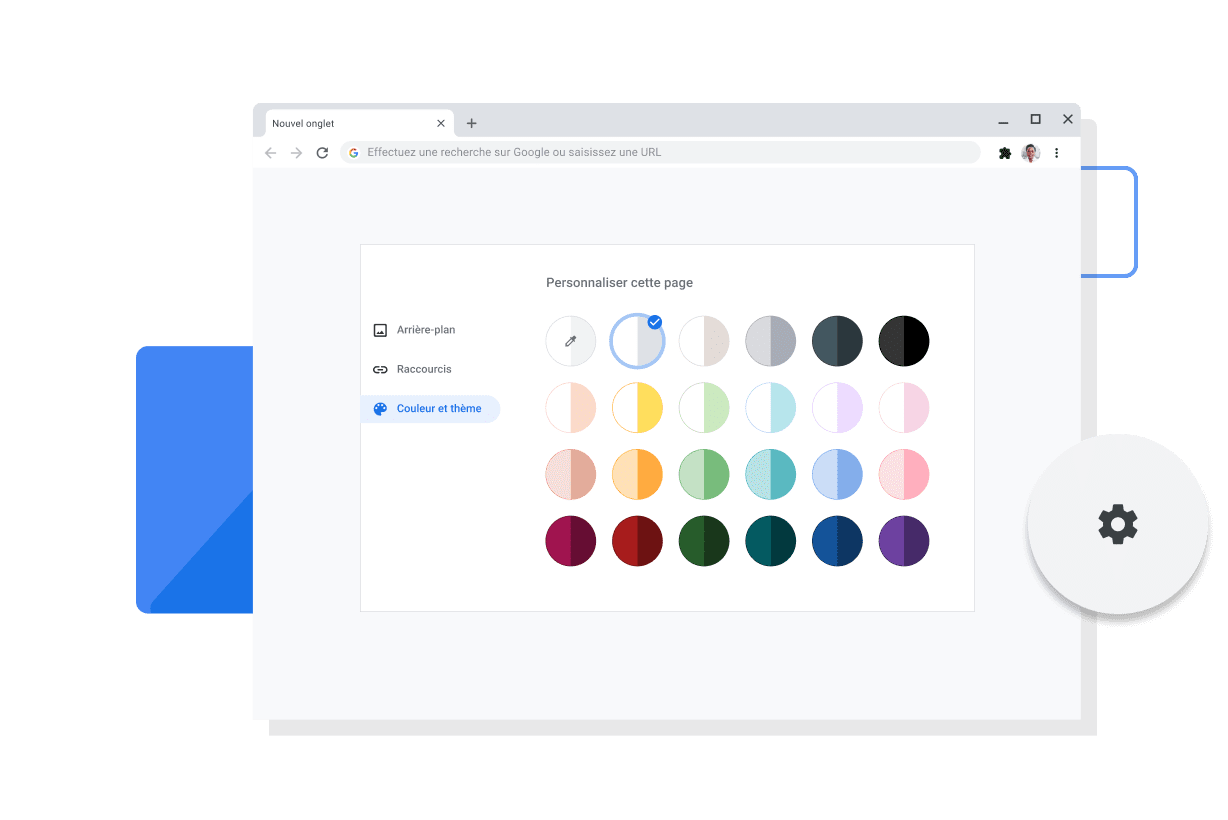Click the checkmark on the selected theme
This screenshot has width=1228, height=820.
tap(656, 322)
